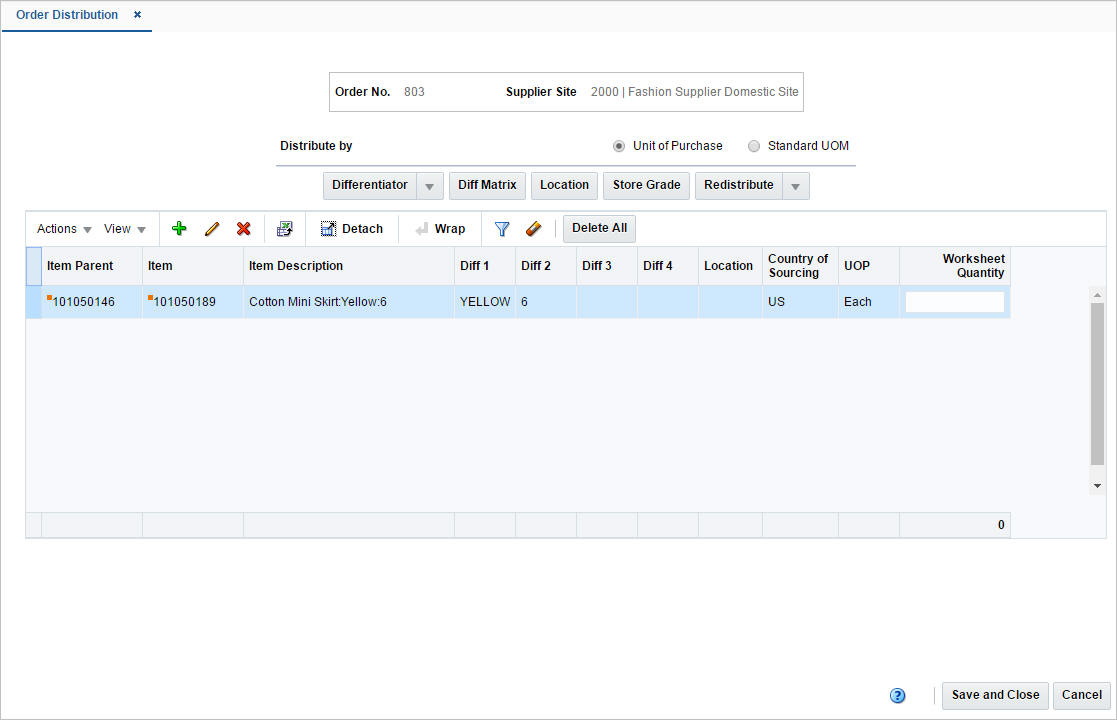1117x720 pixels.
Task: Open help with the question mark icon
Action: [x=897, y=695]
